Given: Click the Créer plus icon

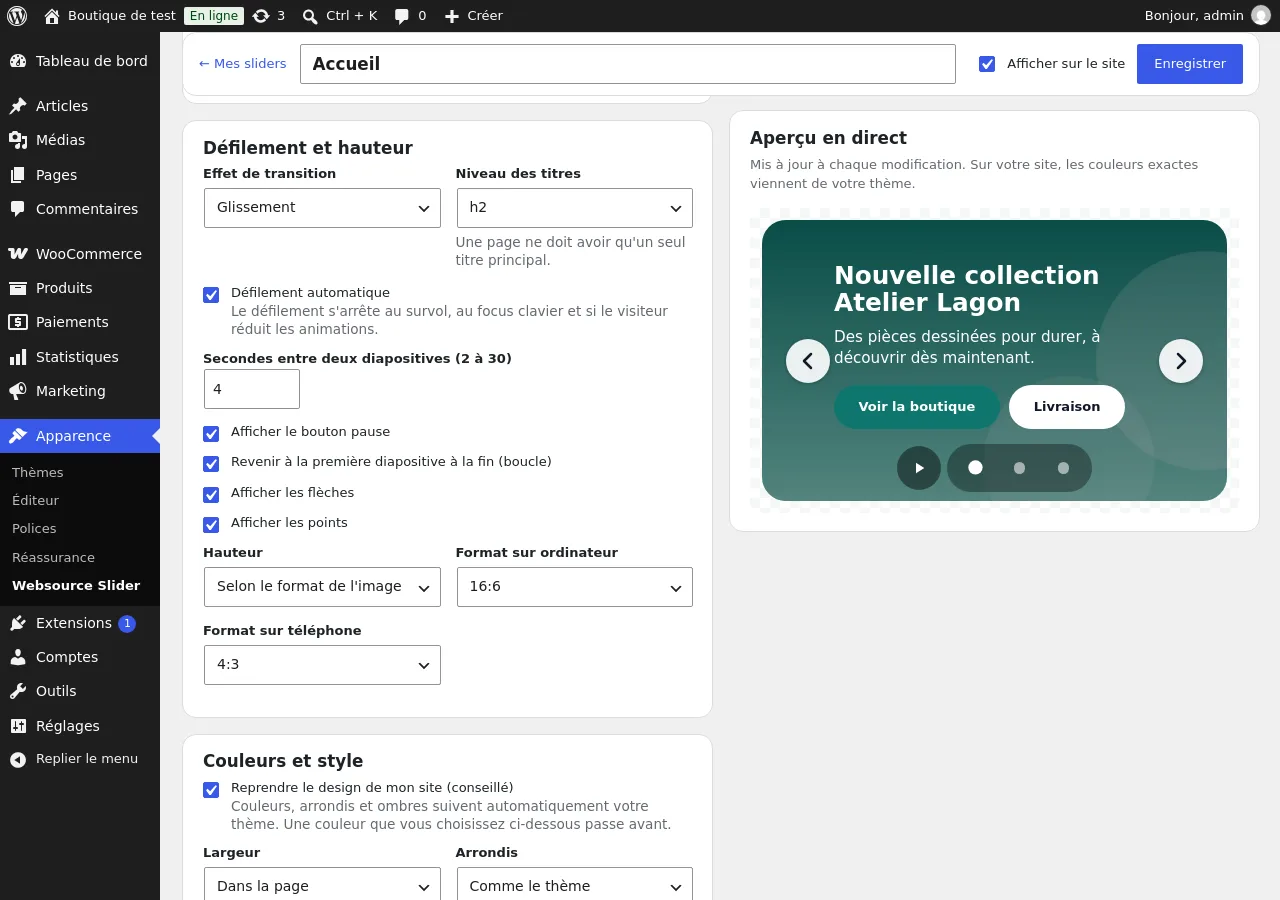Looking at the screenshot, I should point(452,16).
